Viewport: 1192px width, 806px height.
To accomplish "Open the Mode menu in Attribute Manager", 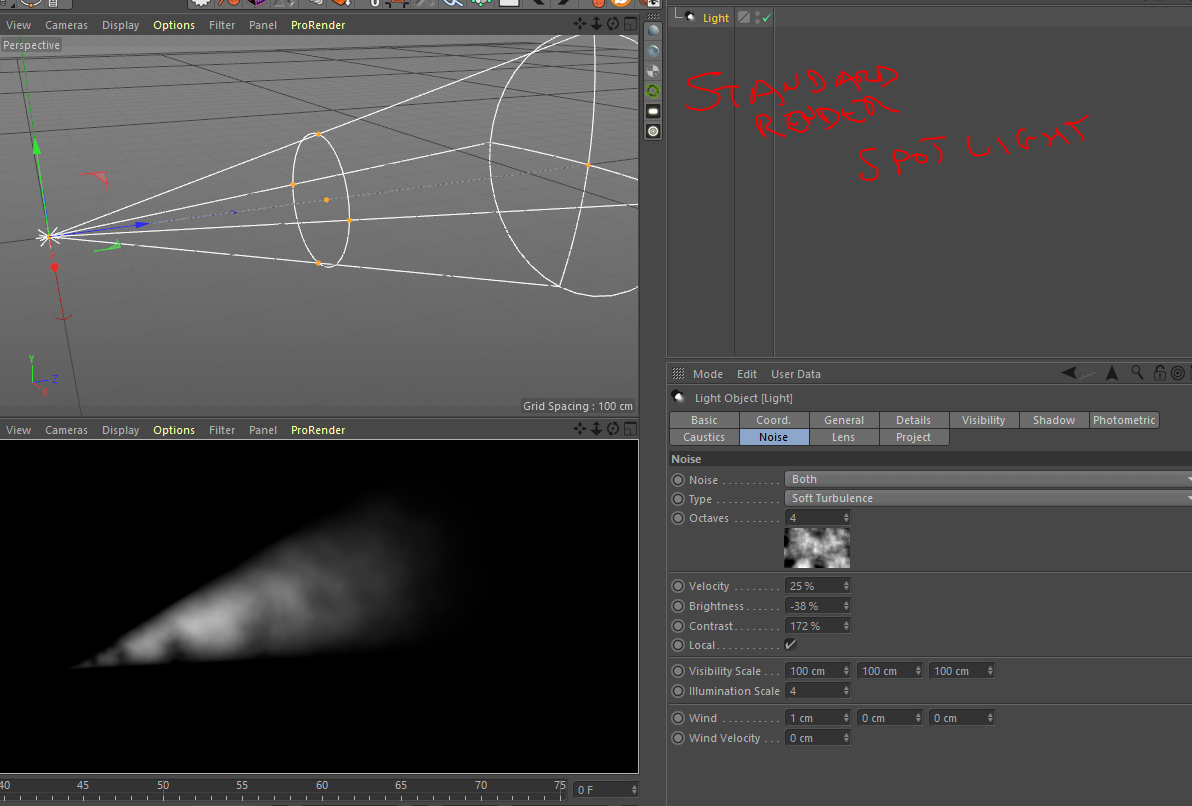I will tap(708, 374).
